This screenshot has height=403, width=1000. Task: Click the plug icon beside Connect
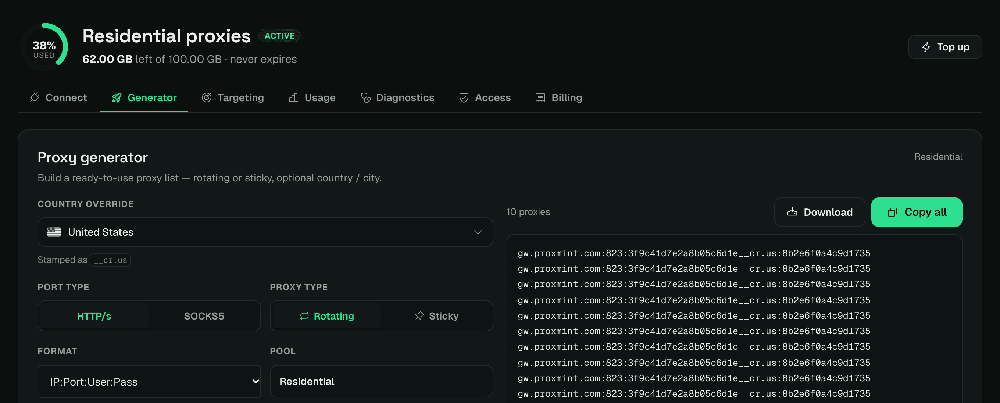35,98
